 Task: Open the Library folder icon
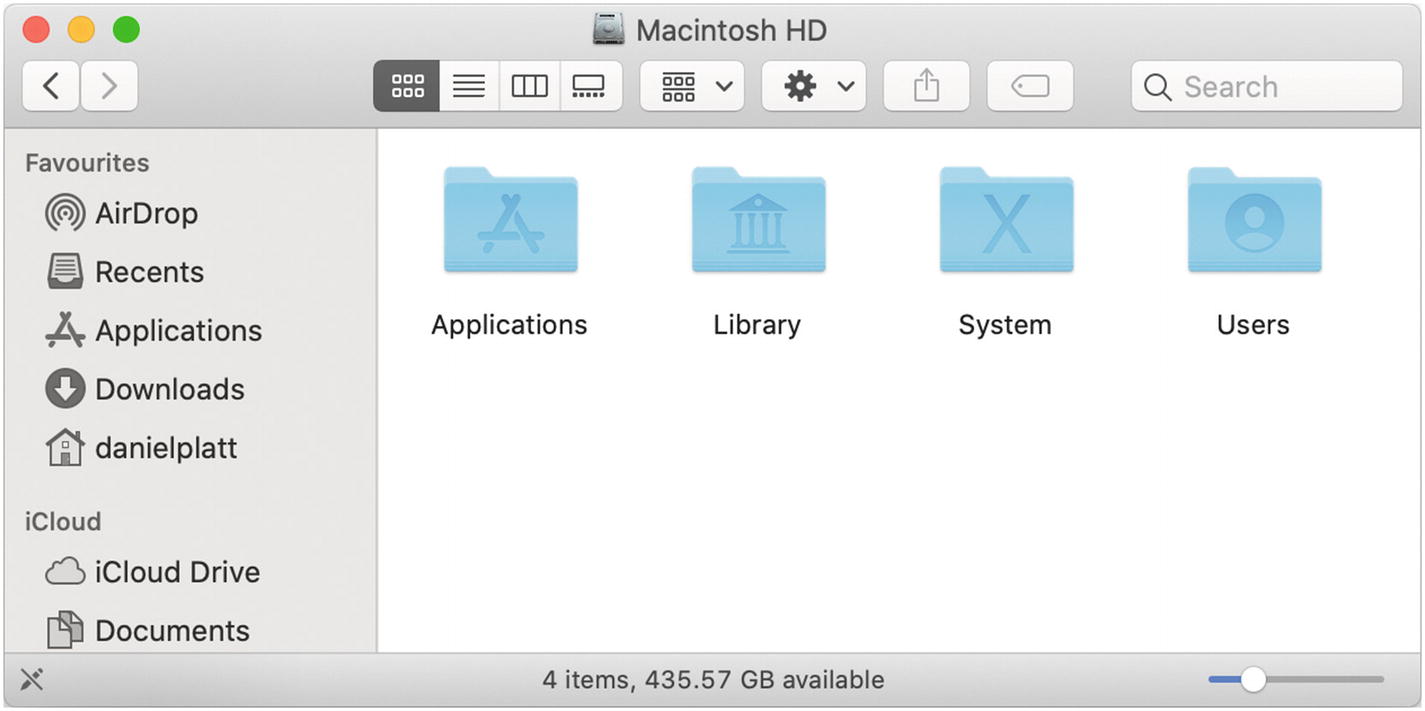pyautogui.click(x=758, y=222)
